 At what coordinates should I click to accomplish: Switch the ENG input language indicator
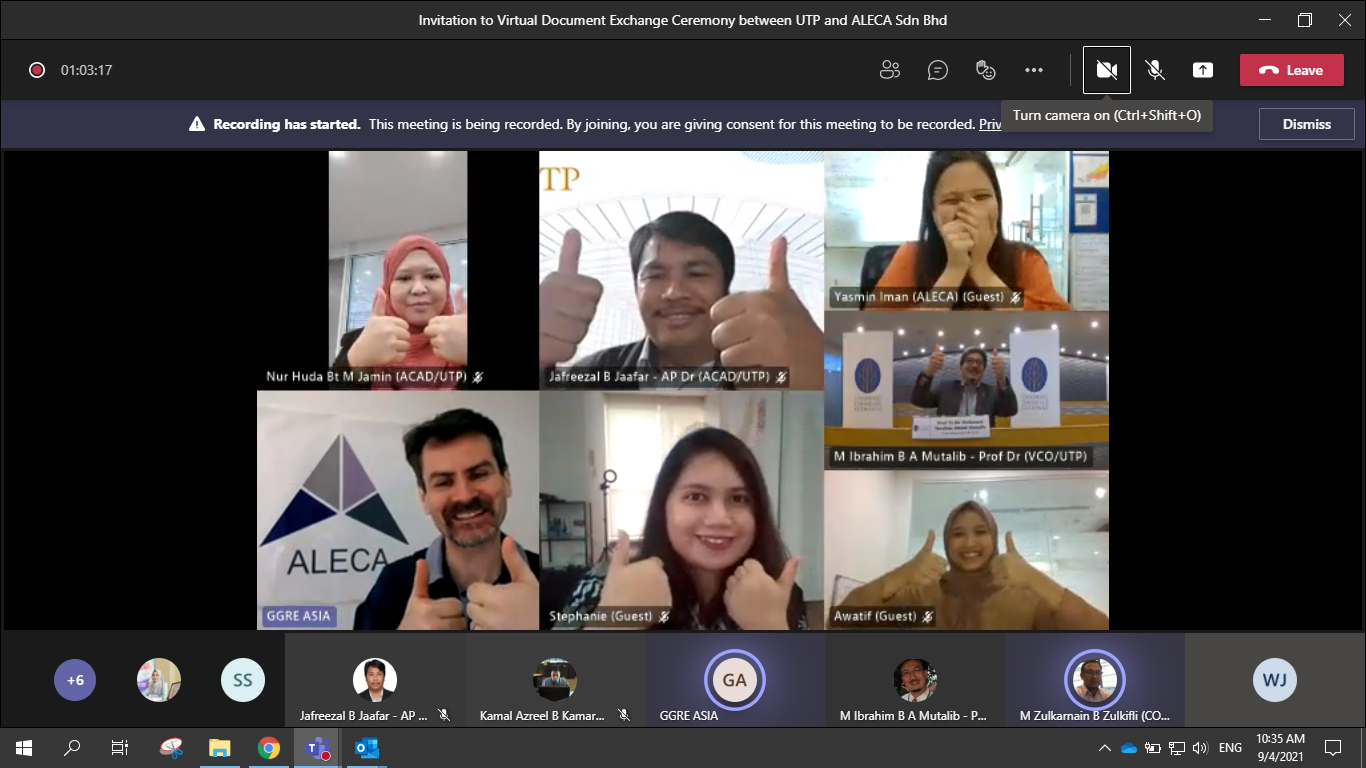coord(1231,748)
